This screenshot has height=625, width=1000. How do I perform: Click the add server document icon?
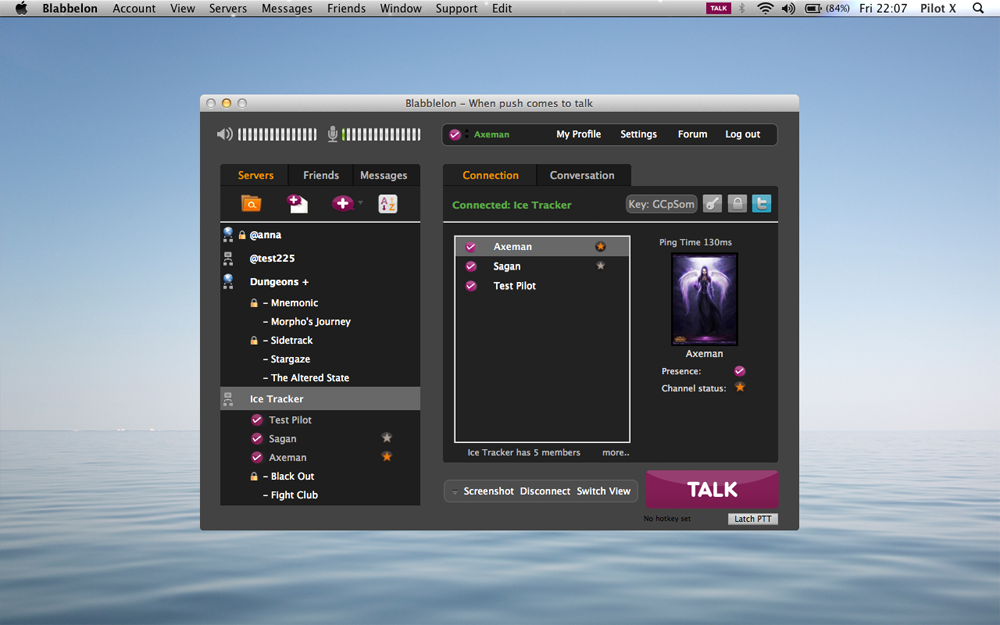[297, 204]
